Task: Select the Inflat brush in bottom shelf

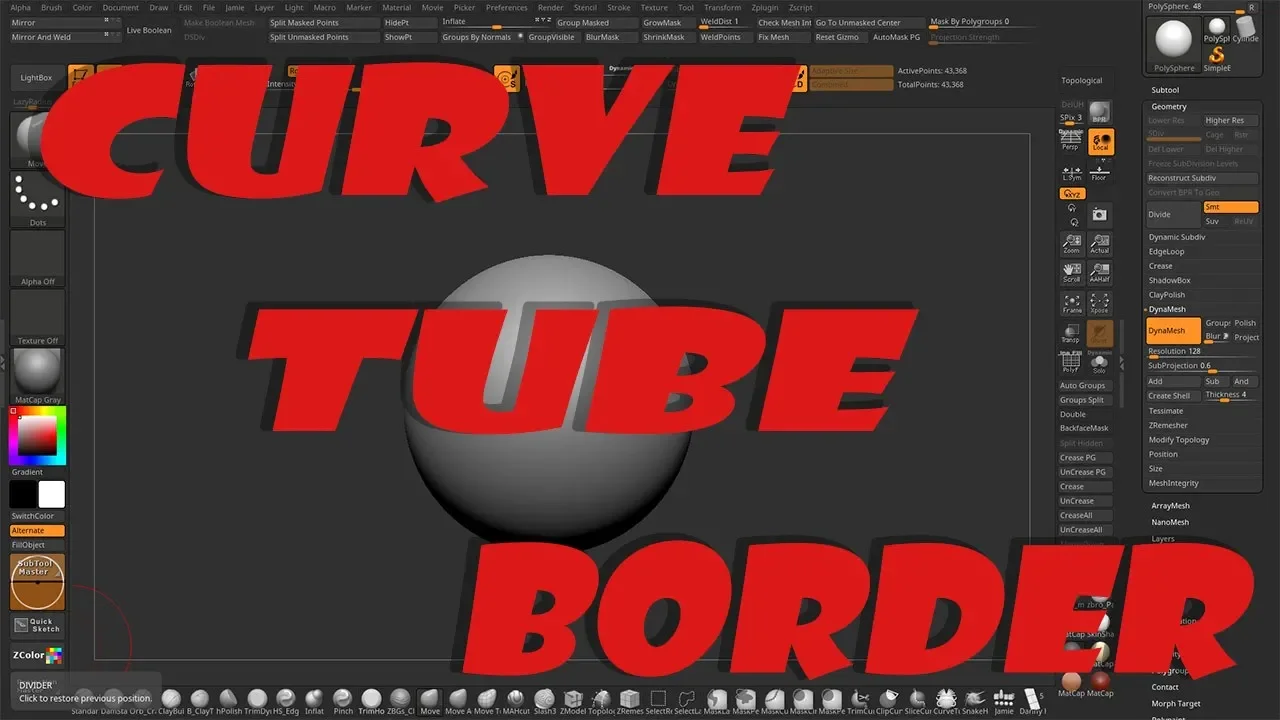Action: pyautogui.click(x=314, y=702)
